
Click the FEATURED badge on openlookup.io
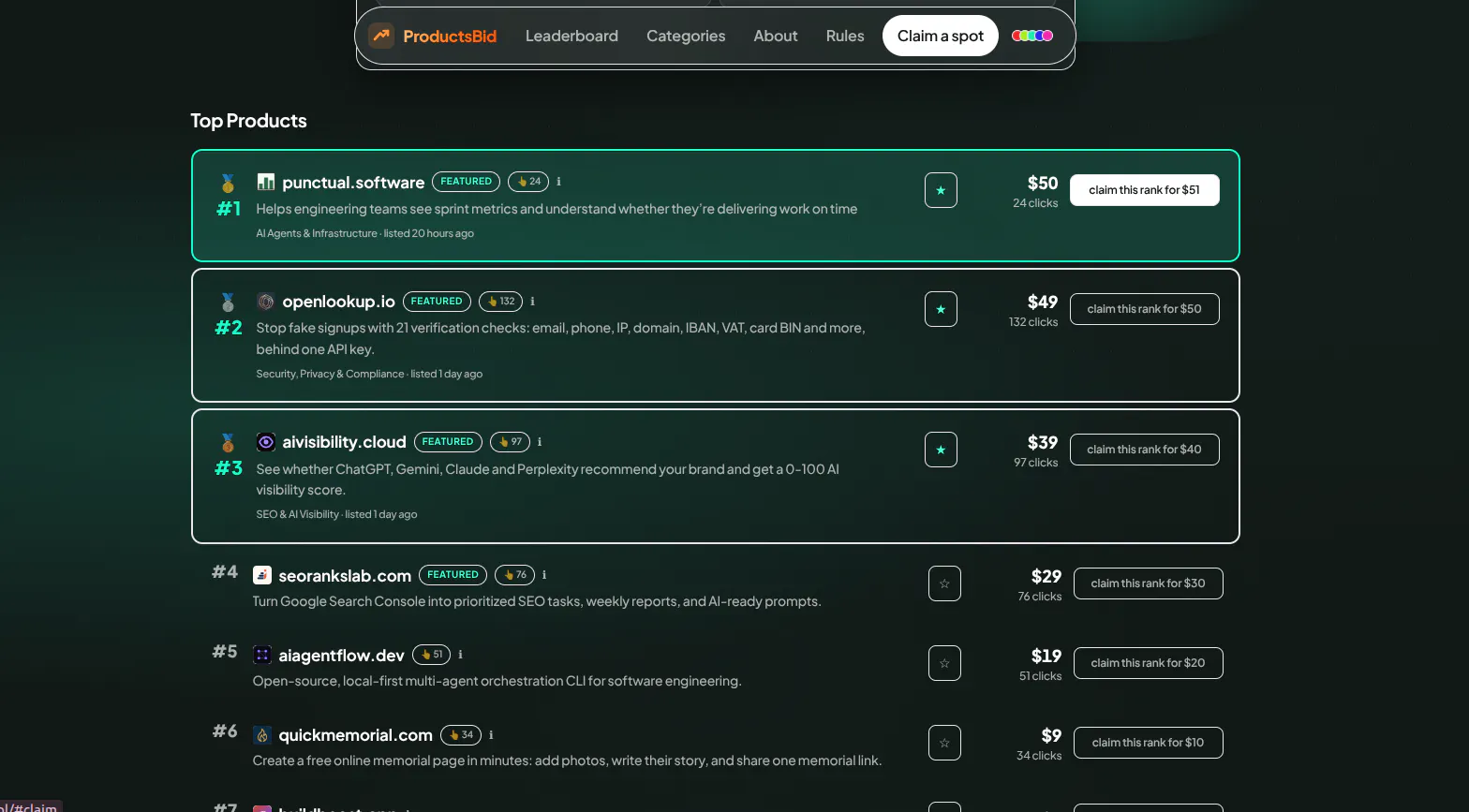click(x=437, y=302)
